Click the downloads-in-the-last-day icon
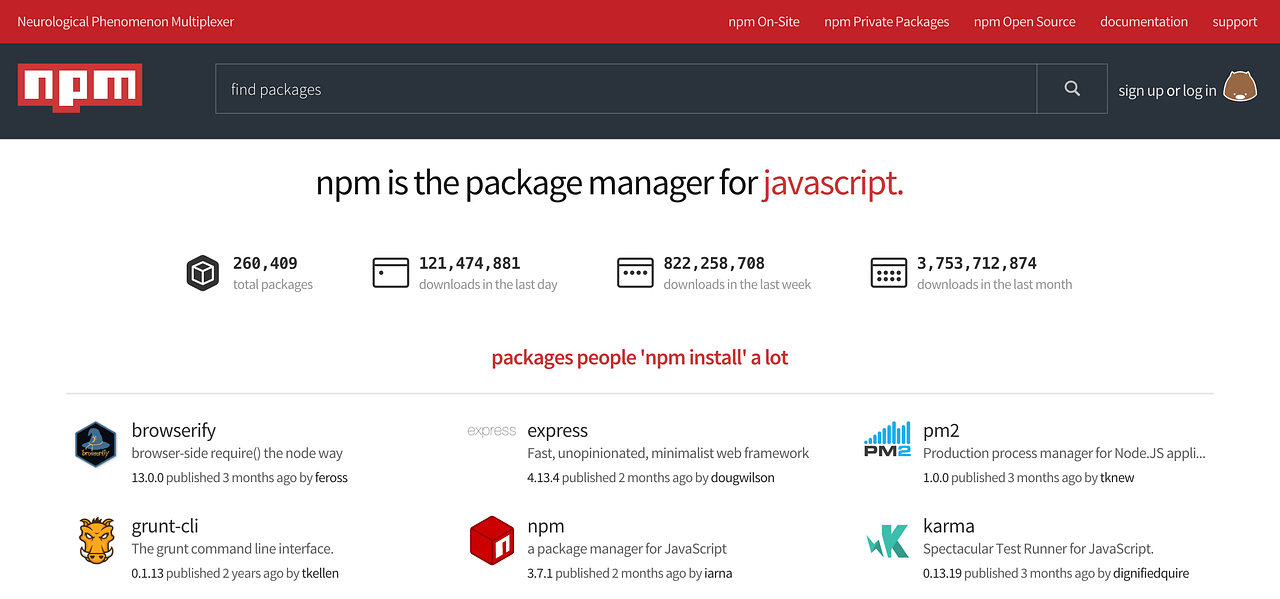Viewport: 1280px width, 599px height. [x=391, y=271]
